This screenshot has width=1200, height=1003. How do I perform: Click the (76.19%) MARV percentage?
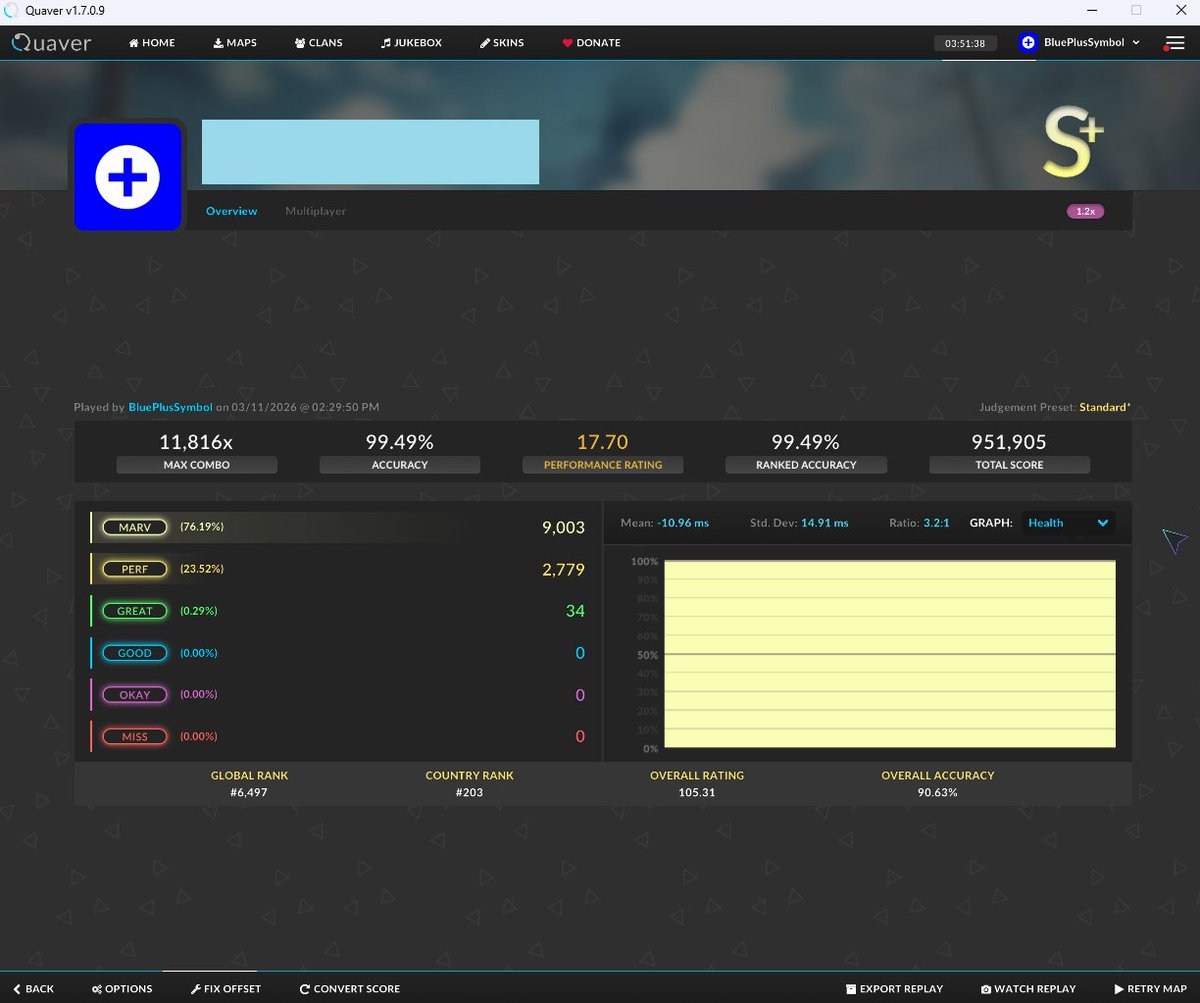[x=202, y=527]
